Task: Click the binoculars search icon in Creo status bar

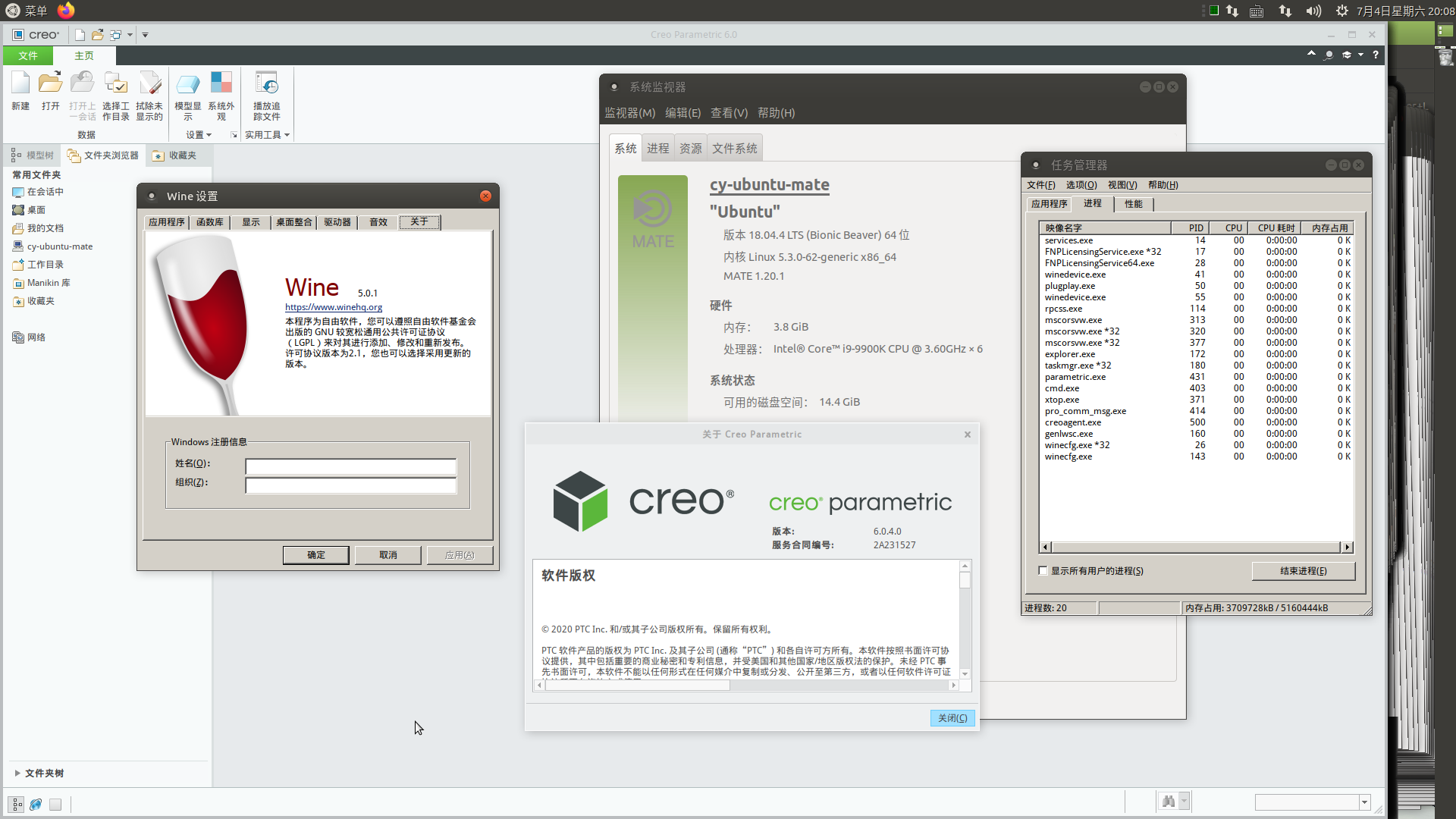Action: click(x=1169, y=802)
